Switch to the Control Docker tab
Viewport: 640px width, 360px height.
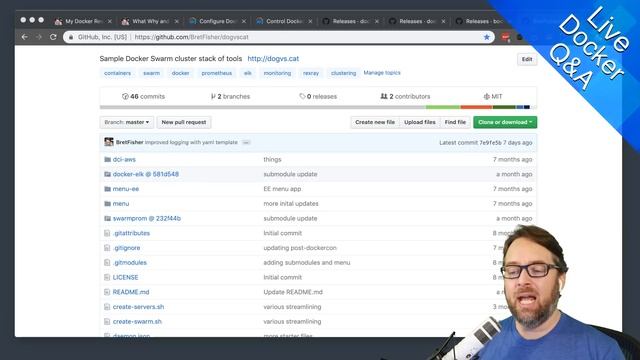point(284,21)
